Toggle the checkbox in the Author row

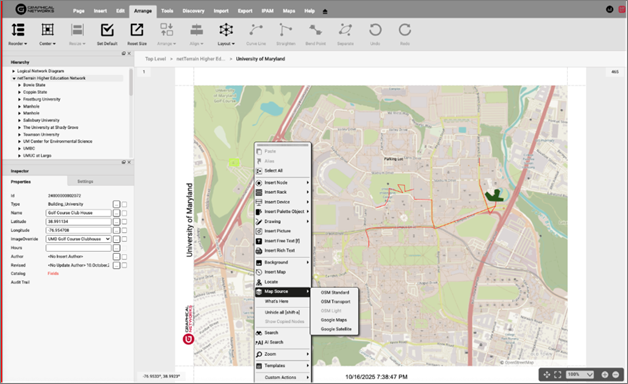click(125, 257)
